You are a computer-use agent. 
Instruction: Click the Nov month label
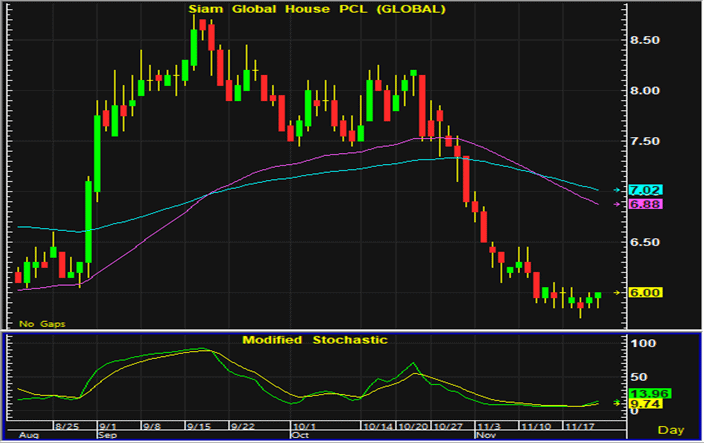click(484, 436)
